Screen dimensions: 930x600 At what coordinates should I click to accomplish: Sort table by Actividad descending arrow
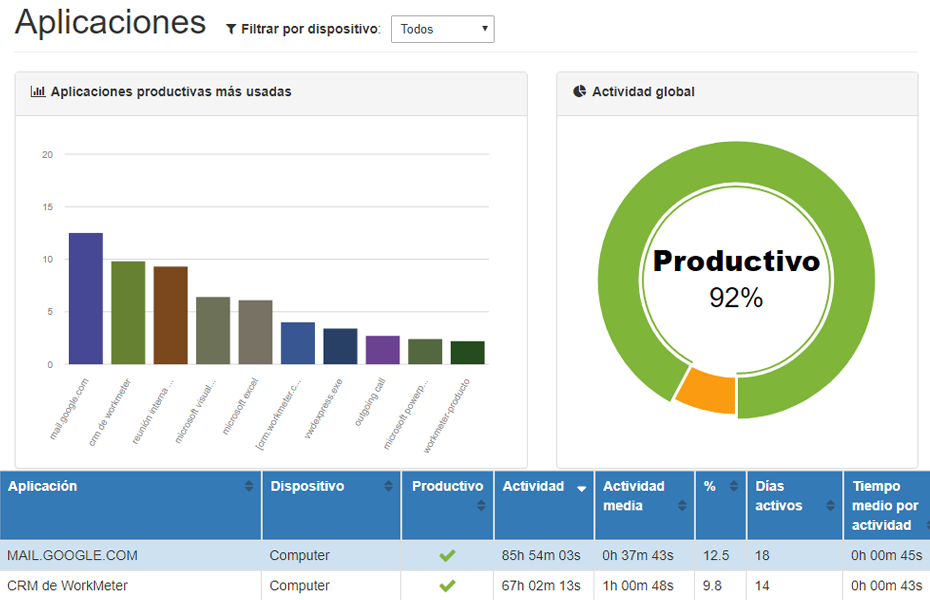pos(581,488)
